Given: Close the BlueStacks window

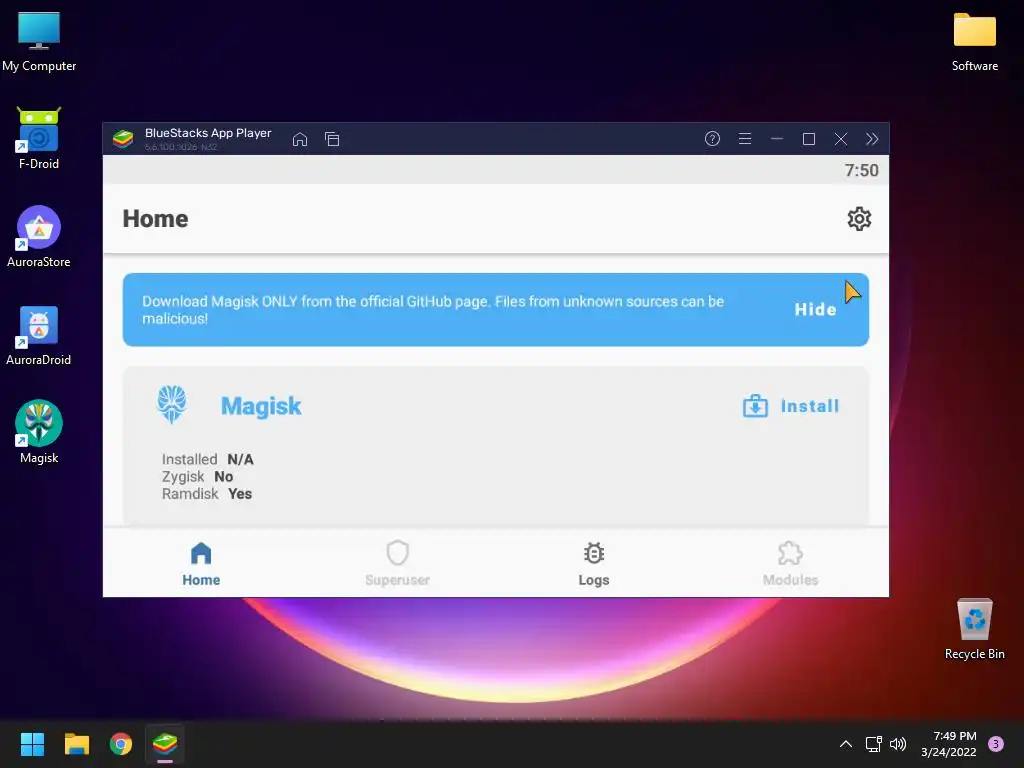Looking at the screenshot, I should [x=840, y=139].
